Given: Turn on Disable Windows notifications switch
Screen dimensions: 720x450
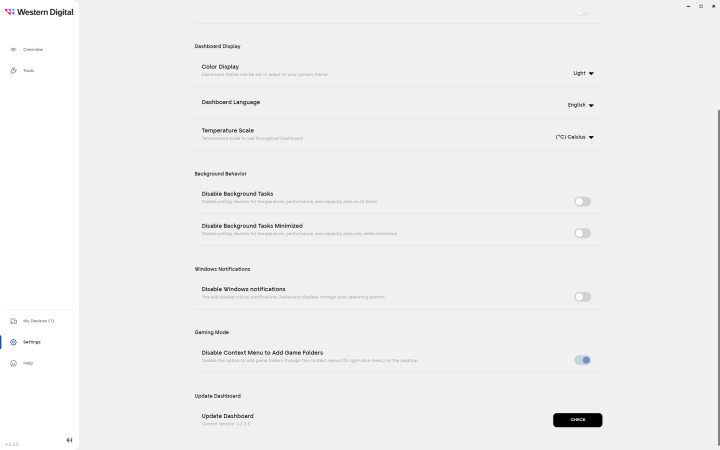Looking at the screenshot, I should pyautogui.click(x=582, y=297).
